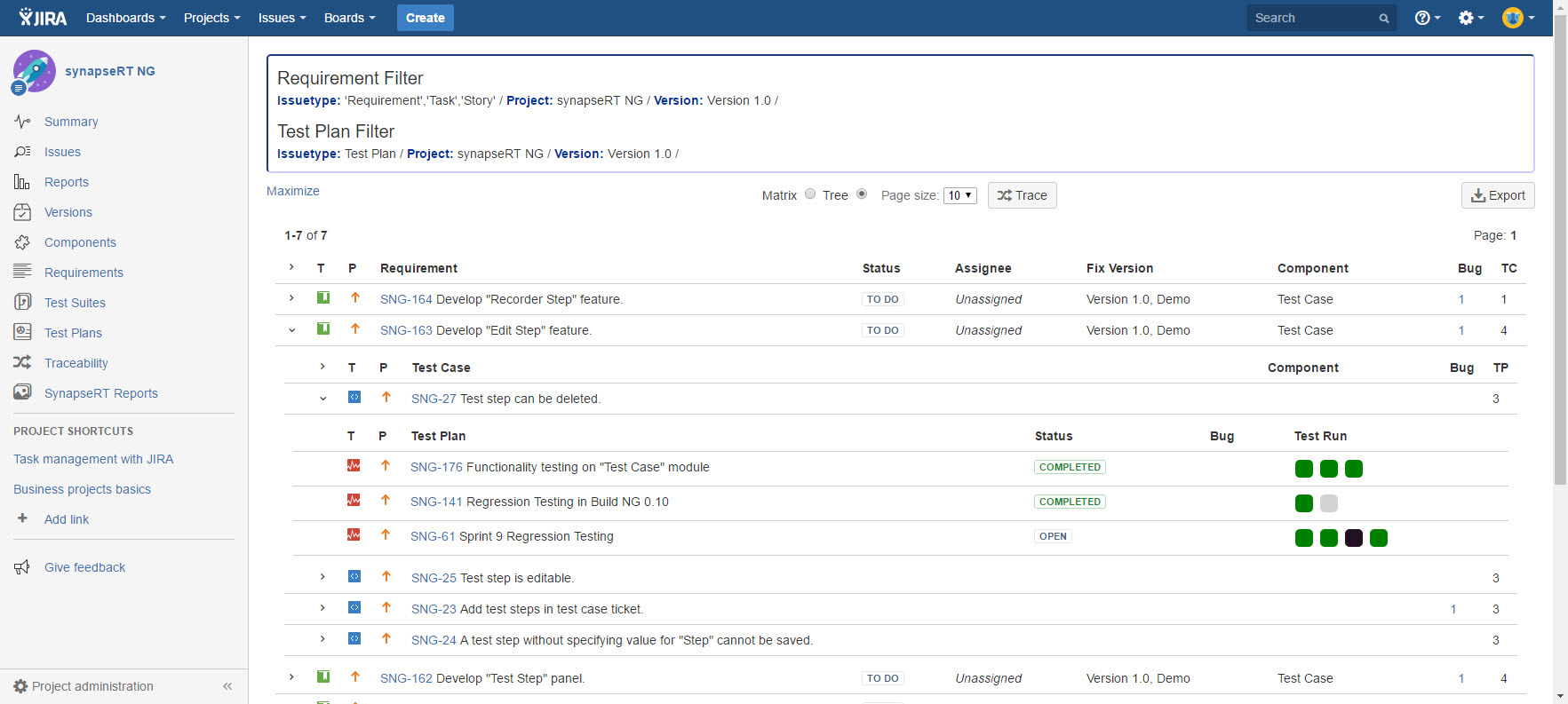Viewport: 1568px width, 704px height.
Task: Click the Trace button
Action: click(x=1023, y=195)
